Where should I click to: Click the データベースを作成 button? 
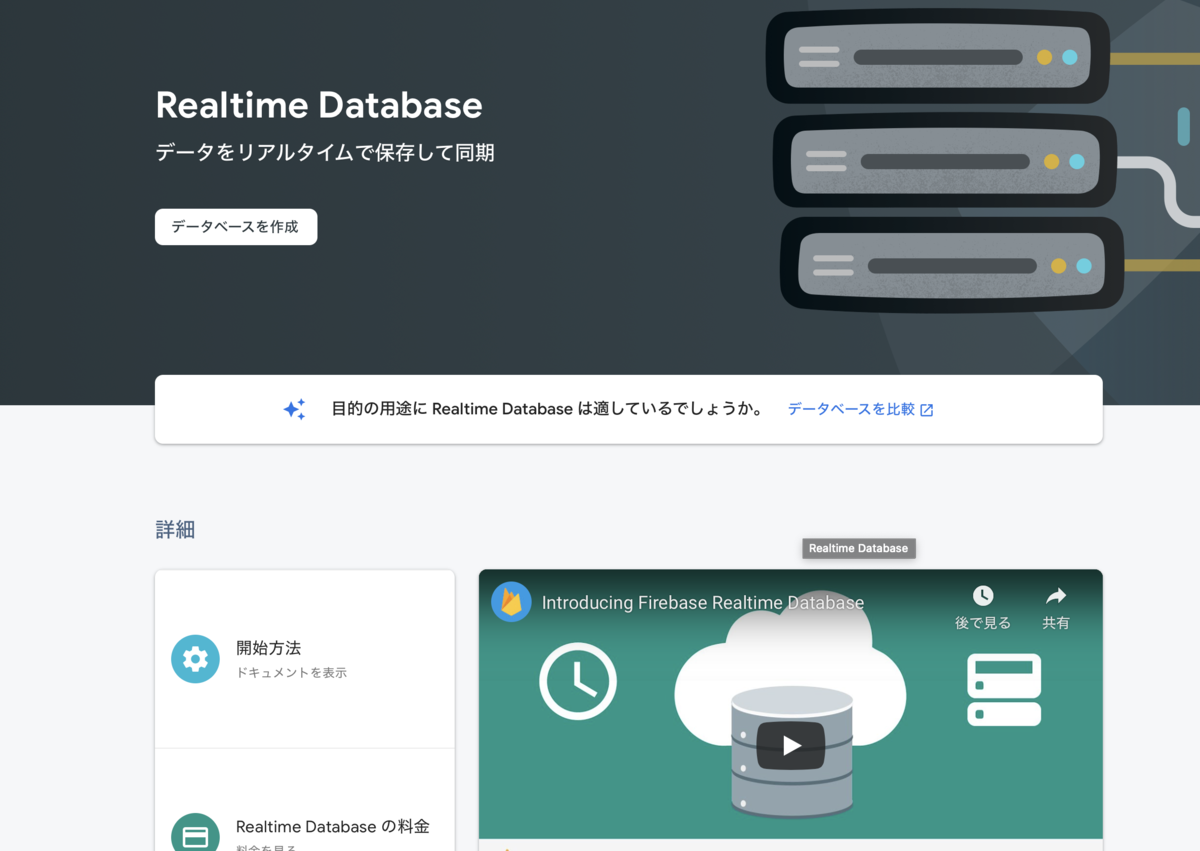click(x=236, y=227)
